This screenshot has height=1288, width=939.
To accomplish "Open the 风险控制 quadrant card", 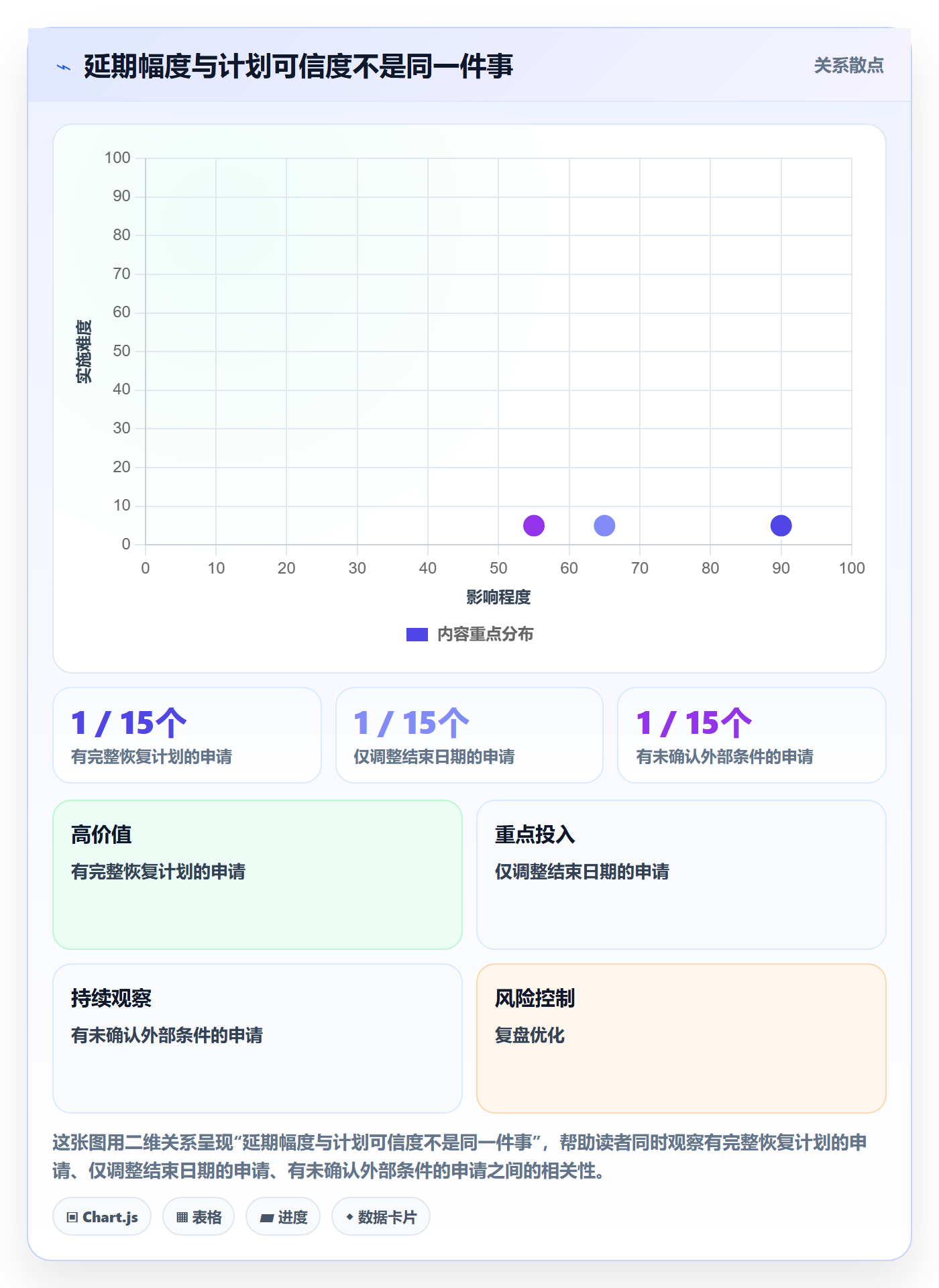I will tap(681, 1038).
